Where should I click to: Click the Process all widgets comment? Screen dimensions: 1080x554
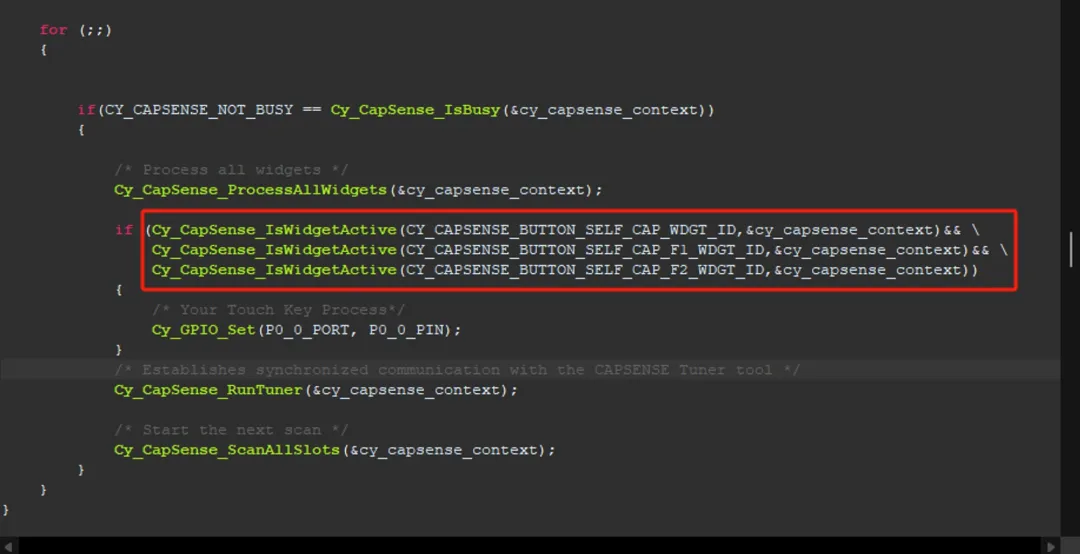tap(231, 170)
